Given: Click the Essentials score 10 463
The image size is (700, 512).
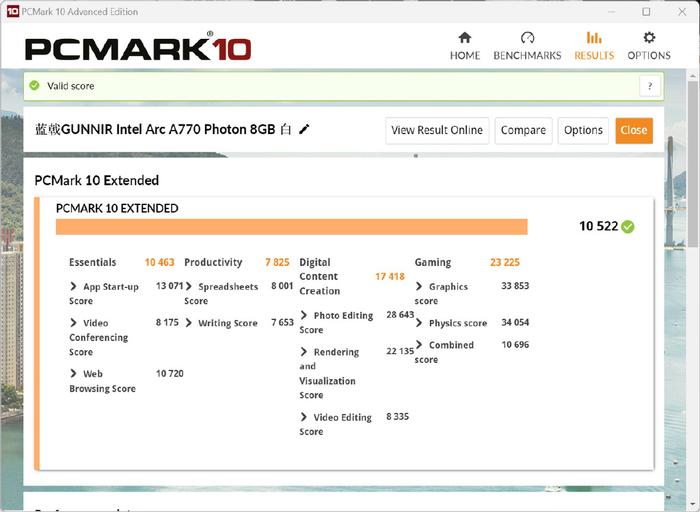Looking at the screenshot, I should coord(159,262).
